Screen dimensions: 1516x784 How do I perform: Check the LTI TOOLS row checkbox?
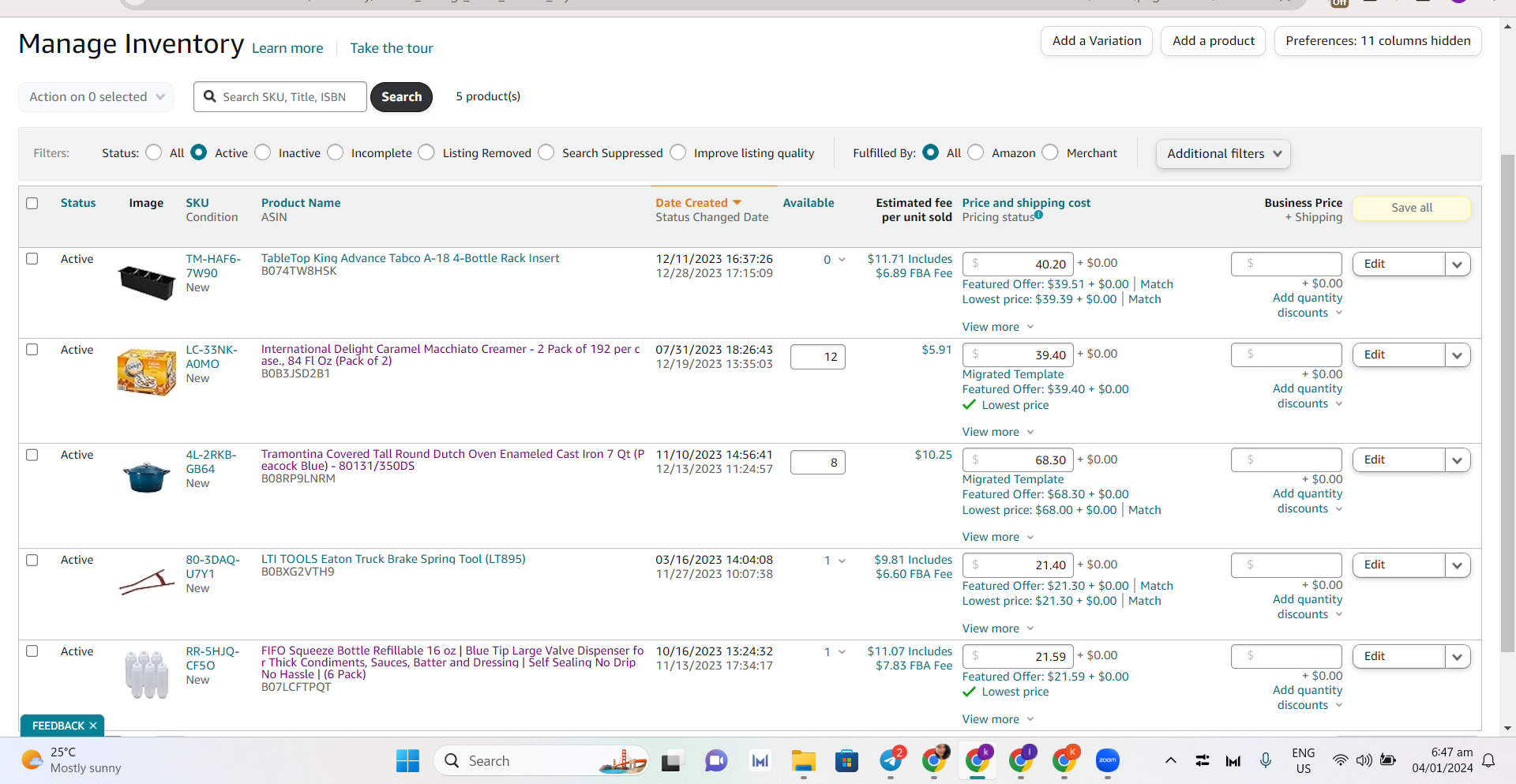pos(32,560)
